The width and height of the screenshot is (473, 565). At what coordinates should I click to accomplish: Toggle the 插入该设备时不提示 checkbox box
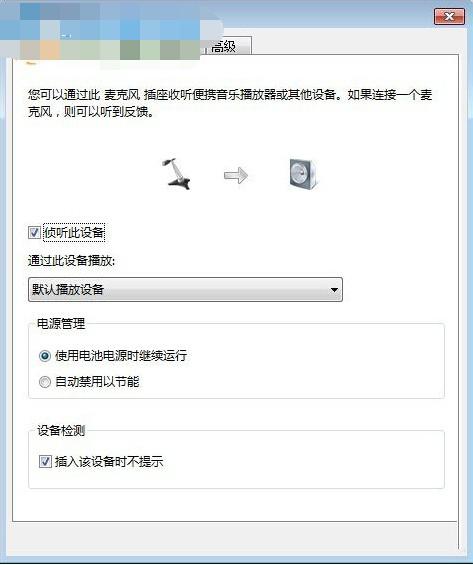pyautogui.click(x=45, y=462)
